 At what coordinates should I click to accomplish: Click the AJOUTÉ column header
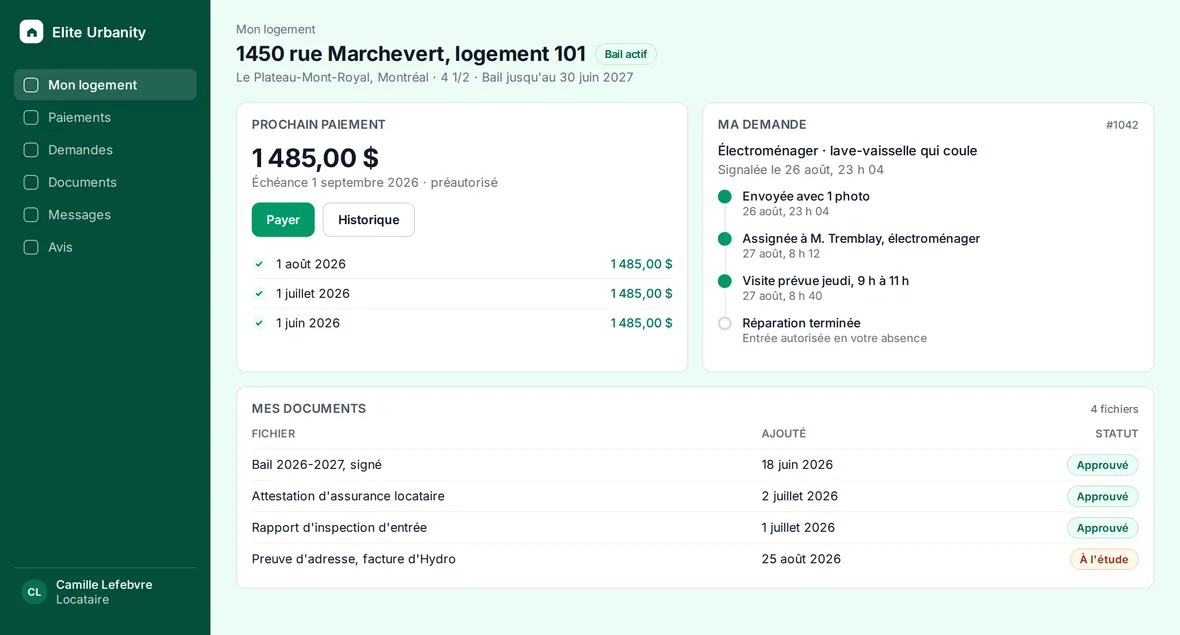tap(783, 433)
